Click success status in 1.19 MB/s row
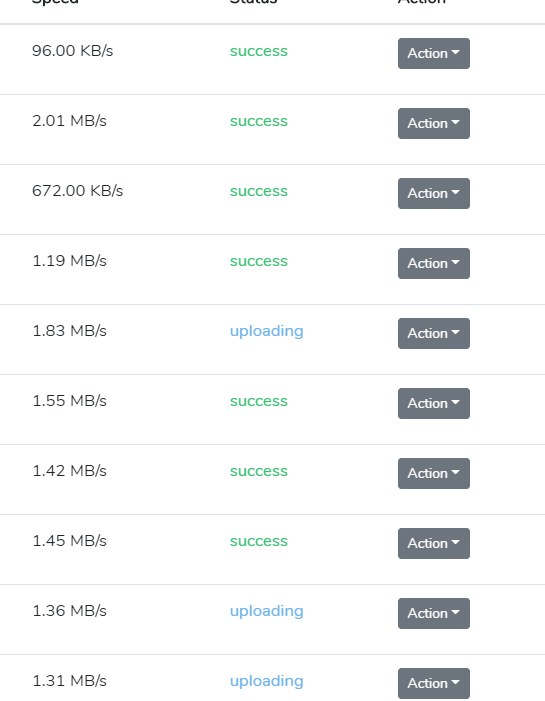The image size is (545, 701). click(259, 261)
